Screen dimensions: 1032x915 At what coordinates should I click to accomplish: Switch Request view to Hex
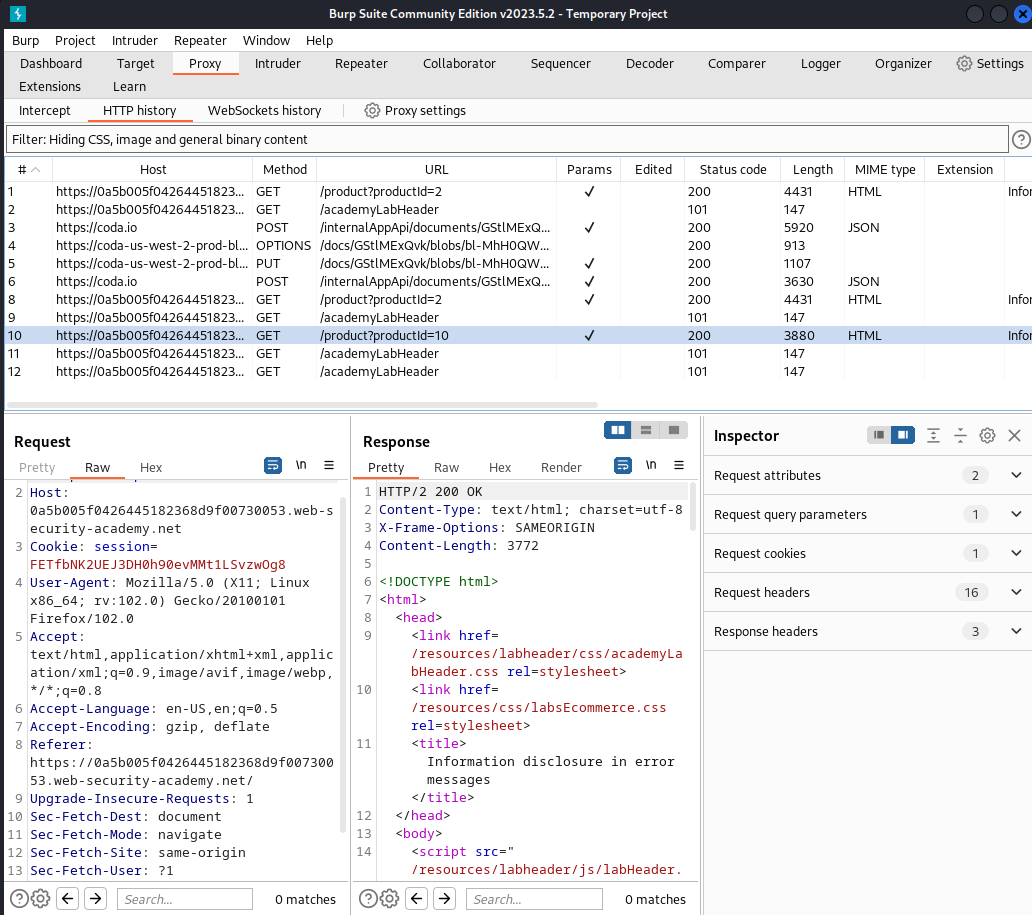151,467
